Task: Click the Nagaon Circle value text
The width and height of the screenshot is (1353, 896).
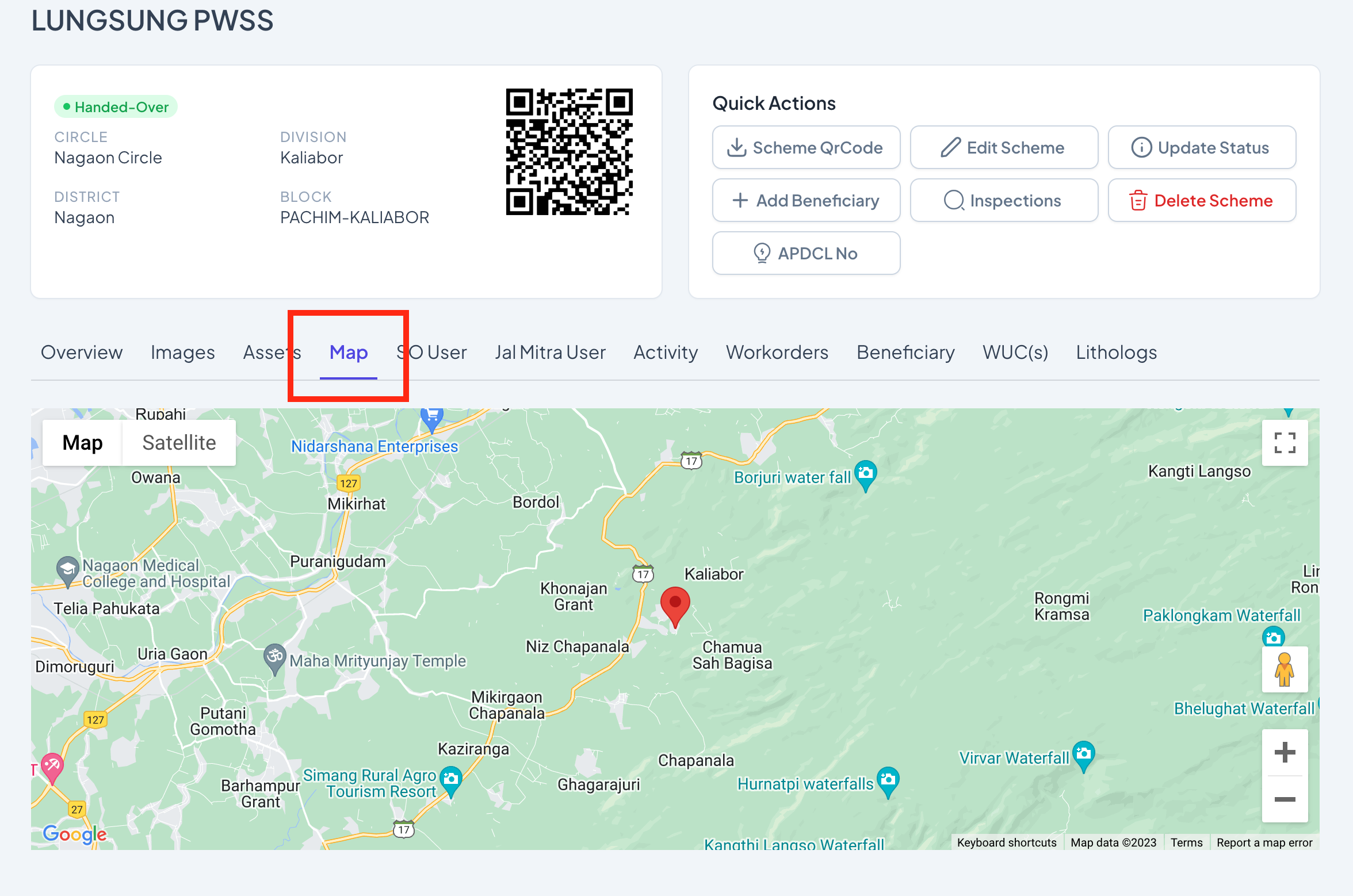Action: click(x=108, y=158)
